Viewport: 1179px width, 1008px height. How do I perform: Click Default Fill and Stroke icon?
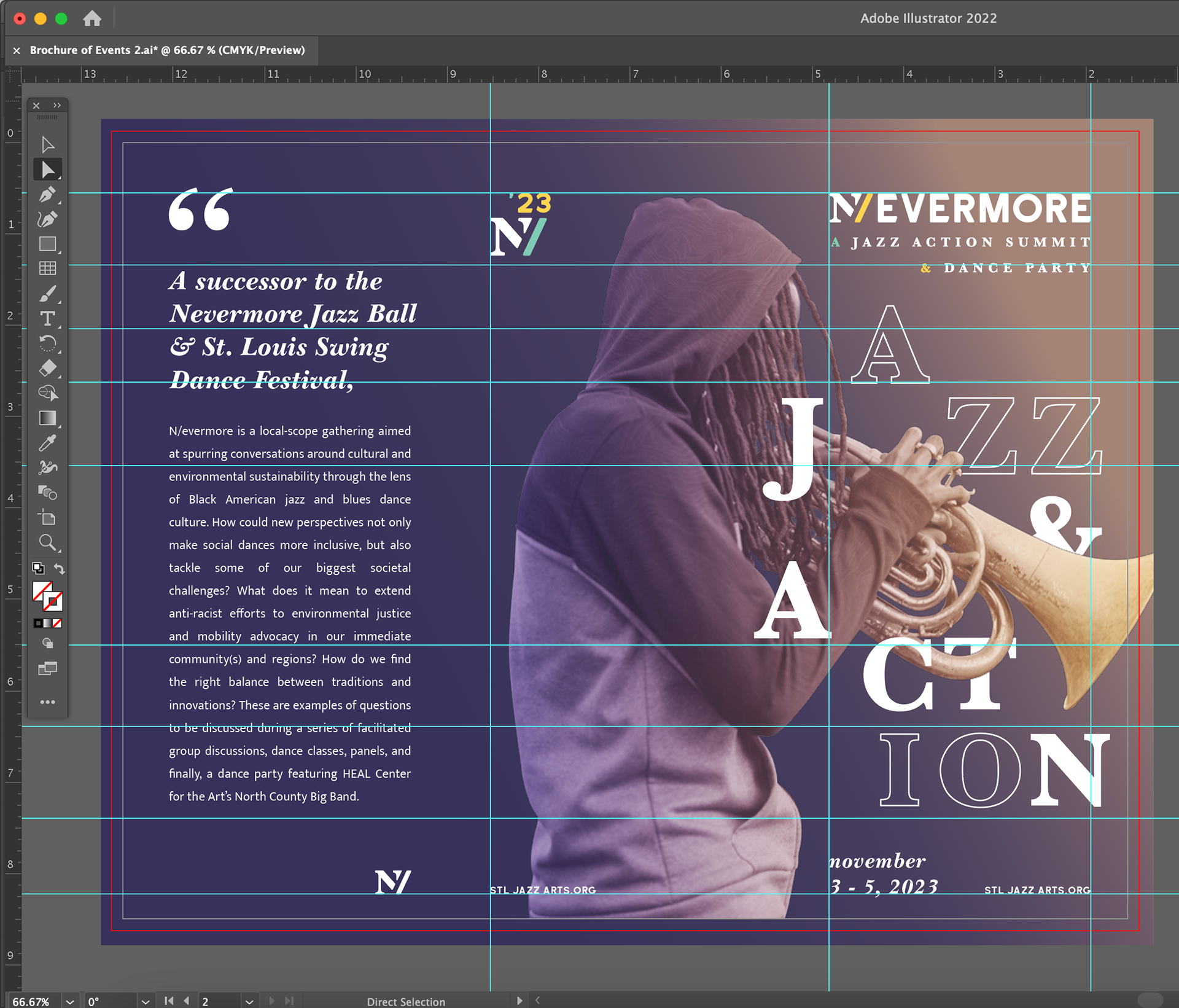tap(38, 568)
